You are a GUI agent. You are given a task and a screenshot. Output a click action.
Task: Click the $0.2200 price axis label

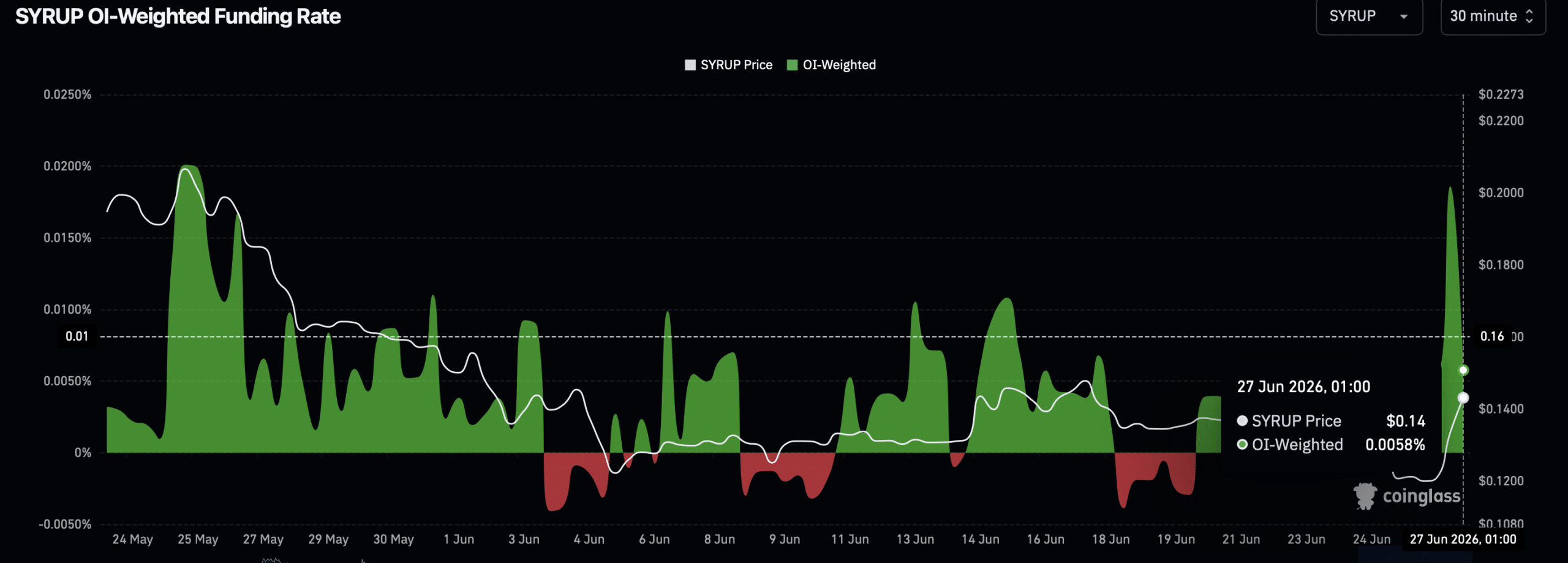coord(1501,121)
